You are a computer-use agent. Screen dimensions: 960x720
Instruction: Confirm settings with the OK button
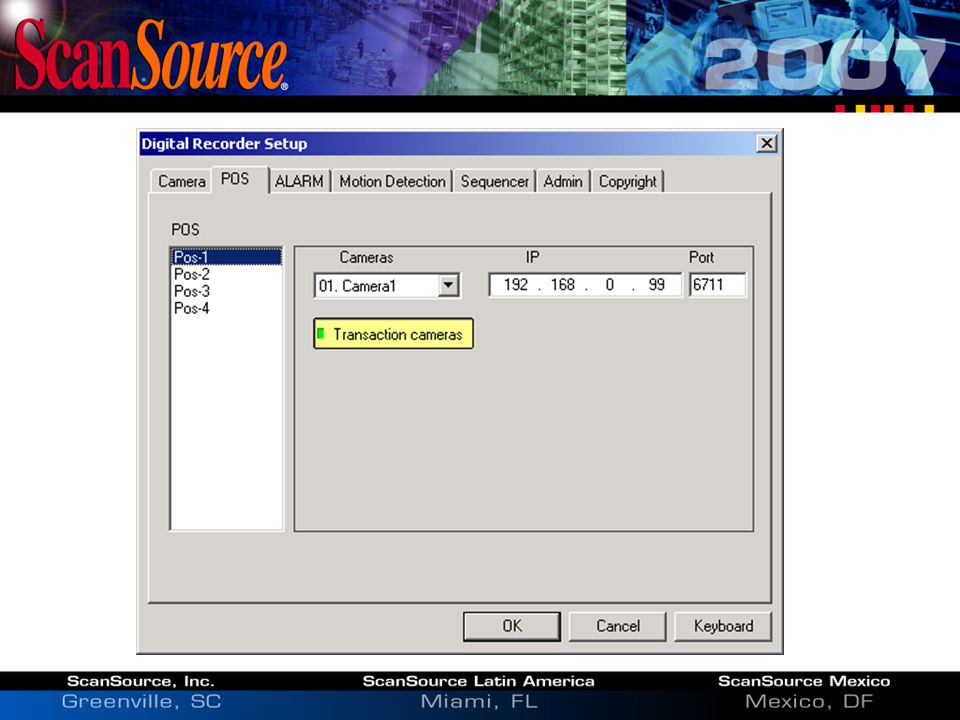512,626
